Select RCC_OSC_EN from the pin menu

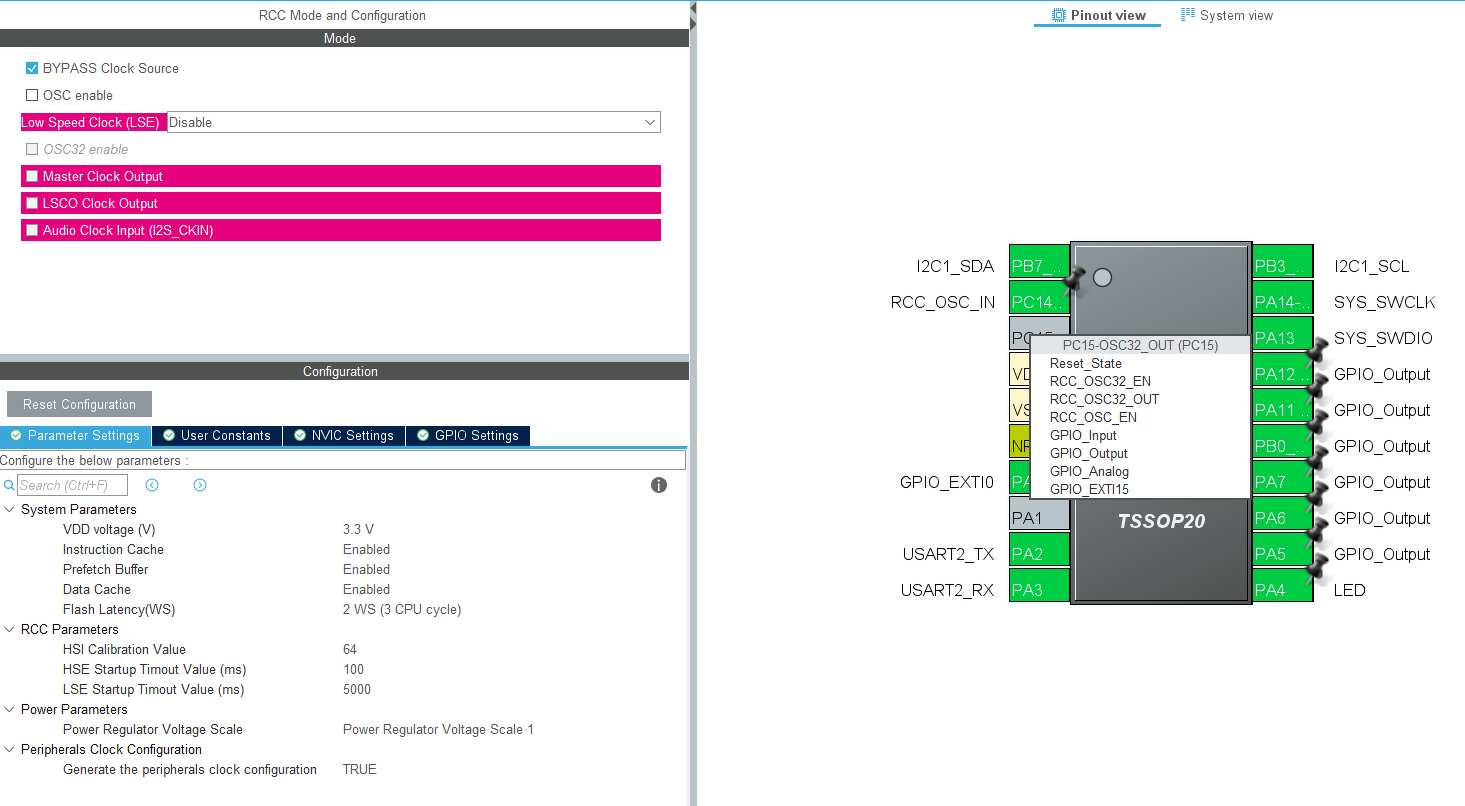tap(1093, 417)
